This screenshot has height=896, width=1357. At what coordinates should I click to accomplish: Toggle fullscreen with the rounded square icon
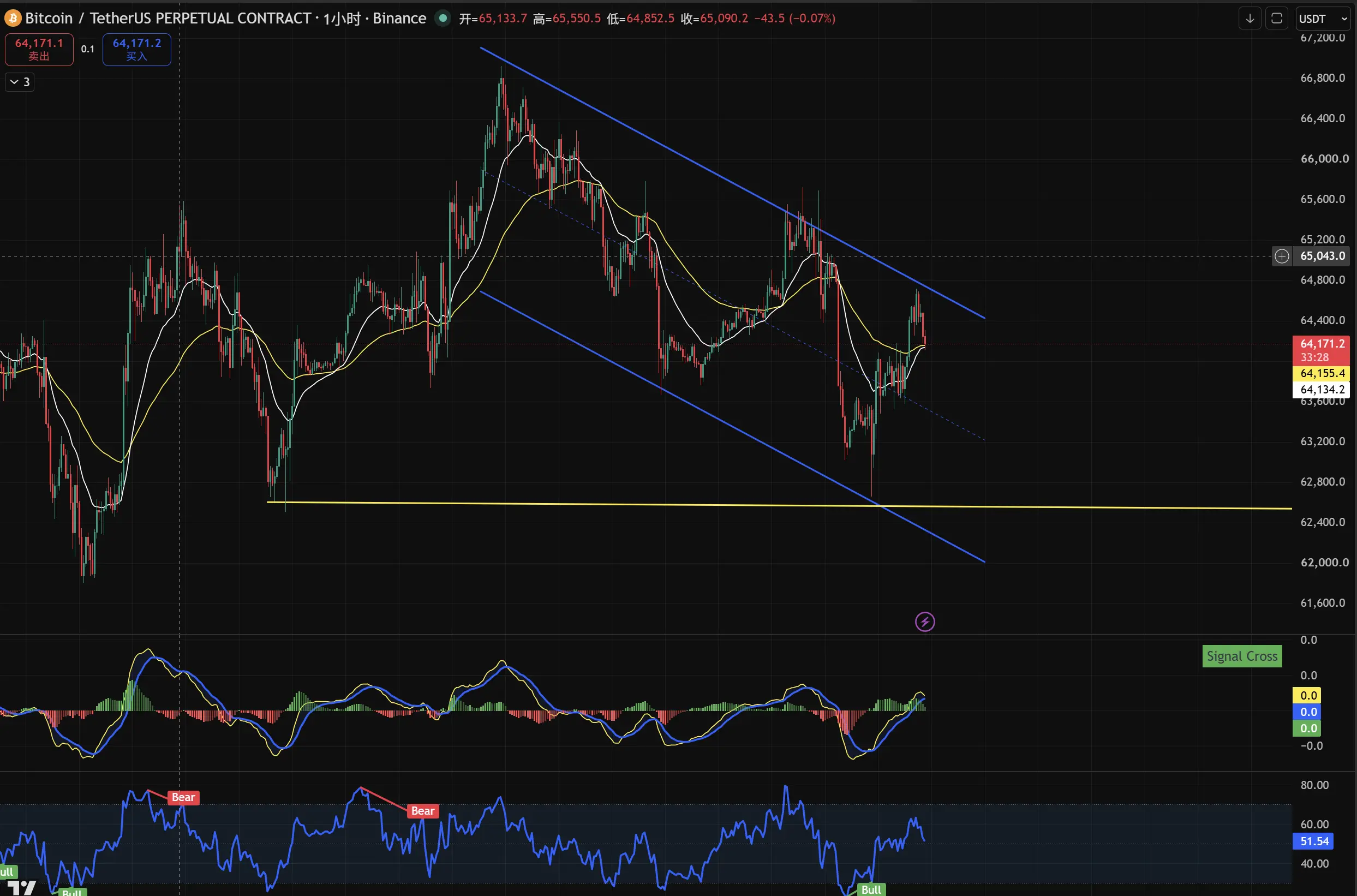1276,19
